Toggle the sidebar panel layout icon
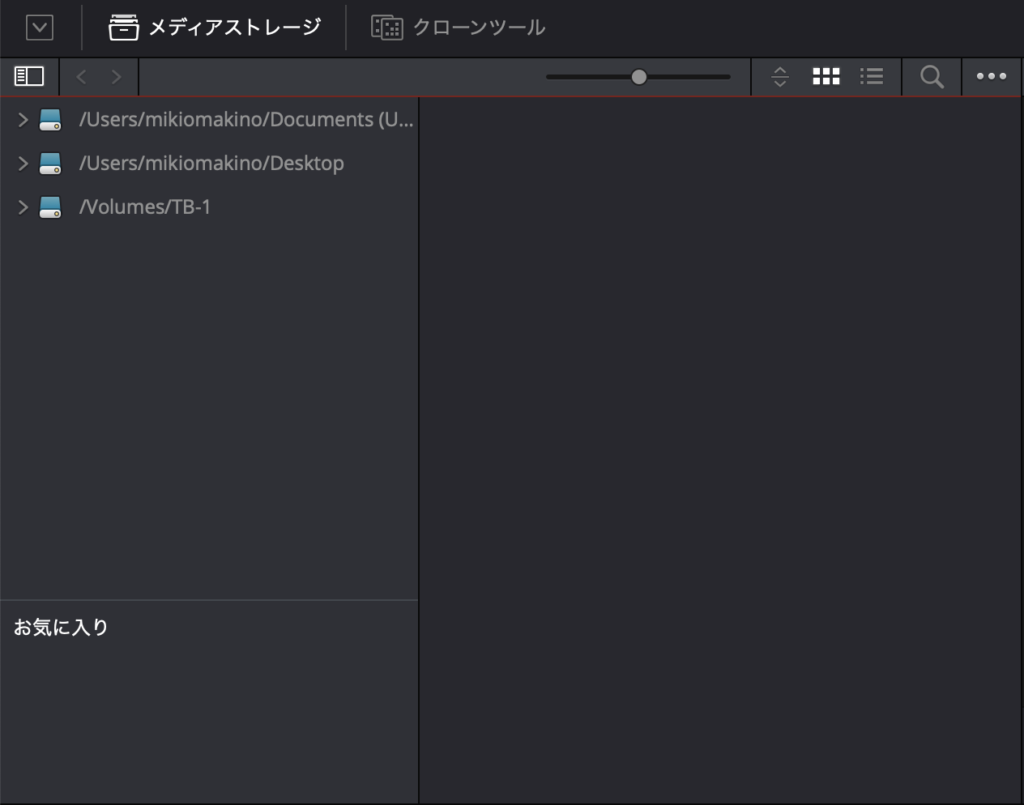The width and height of the screenshot is (1024, 805). pyautogui.click(x=29, y=76)
